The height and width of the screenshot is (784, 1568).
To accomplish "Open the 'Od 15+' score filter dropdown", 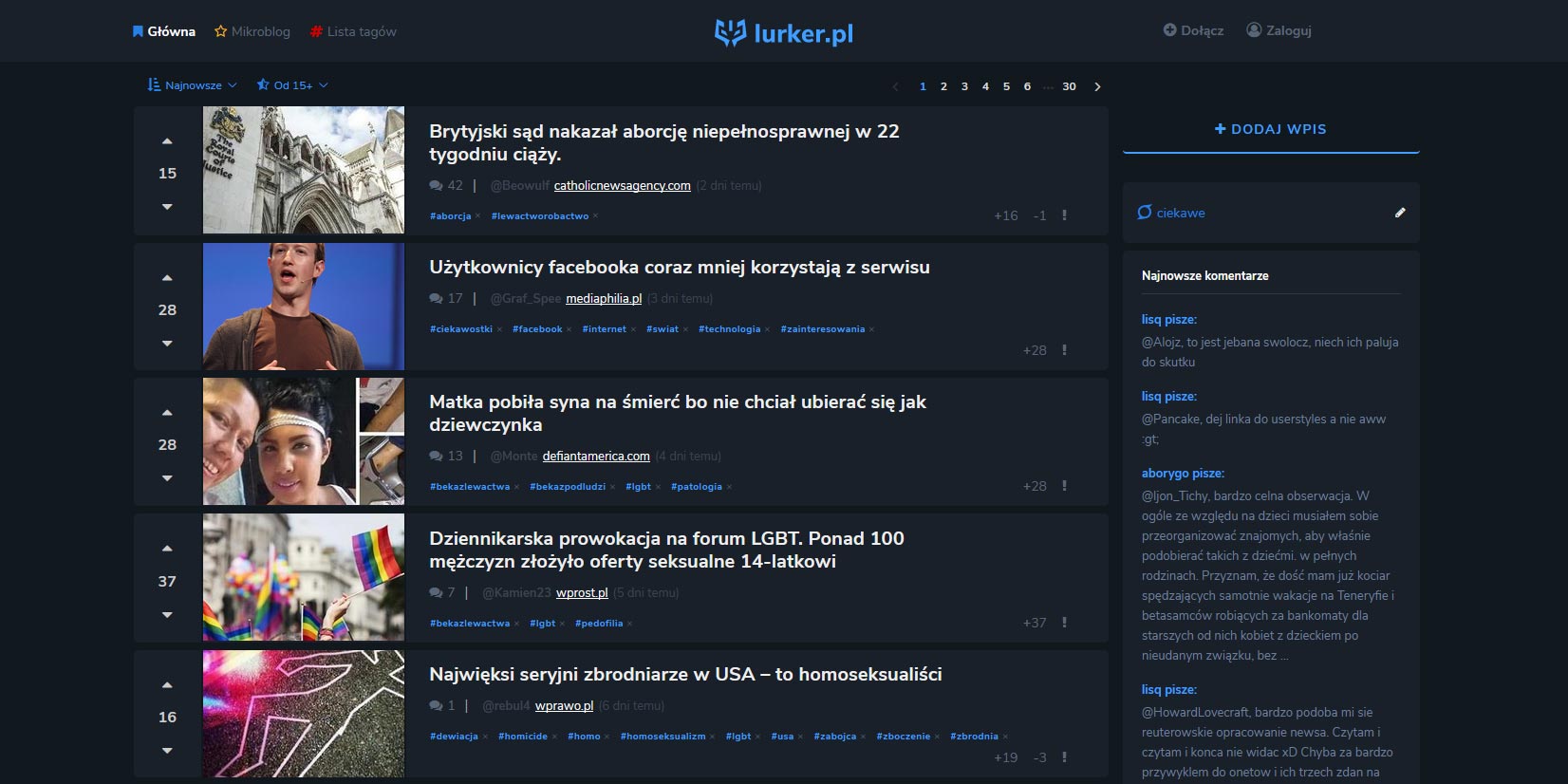I will coord(292,85).
